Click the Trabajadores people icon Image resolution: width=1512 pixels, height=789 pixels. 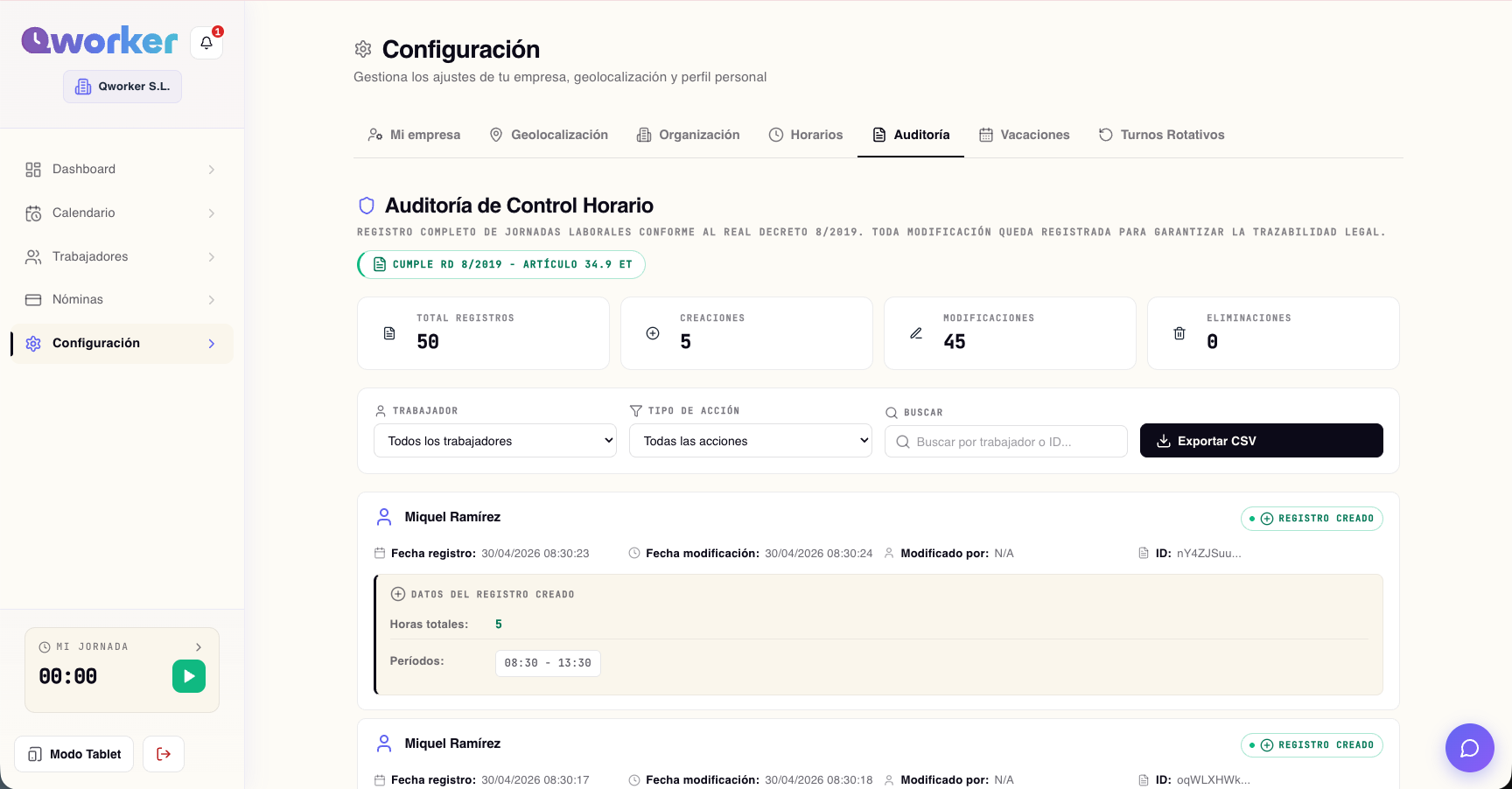click(33, 257)
